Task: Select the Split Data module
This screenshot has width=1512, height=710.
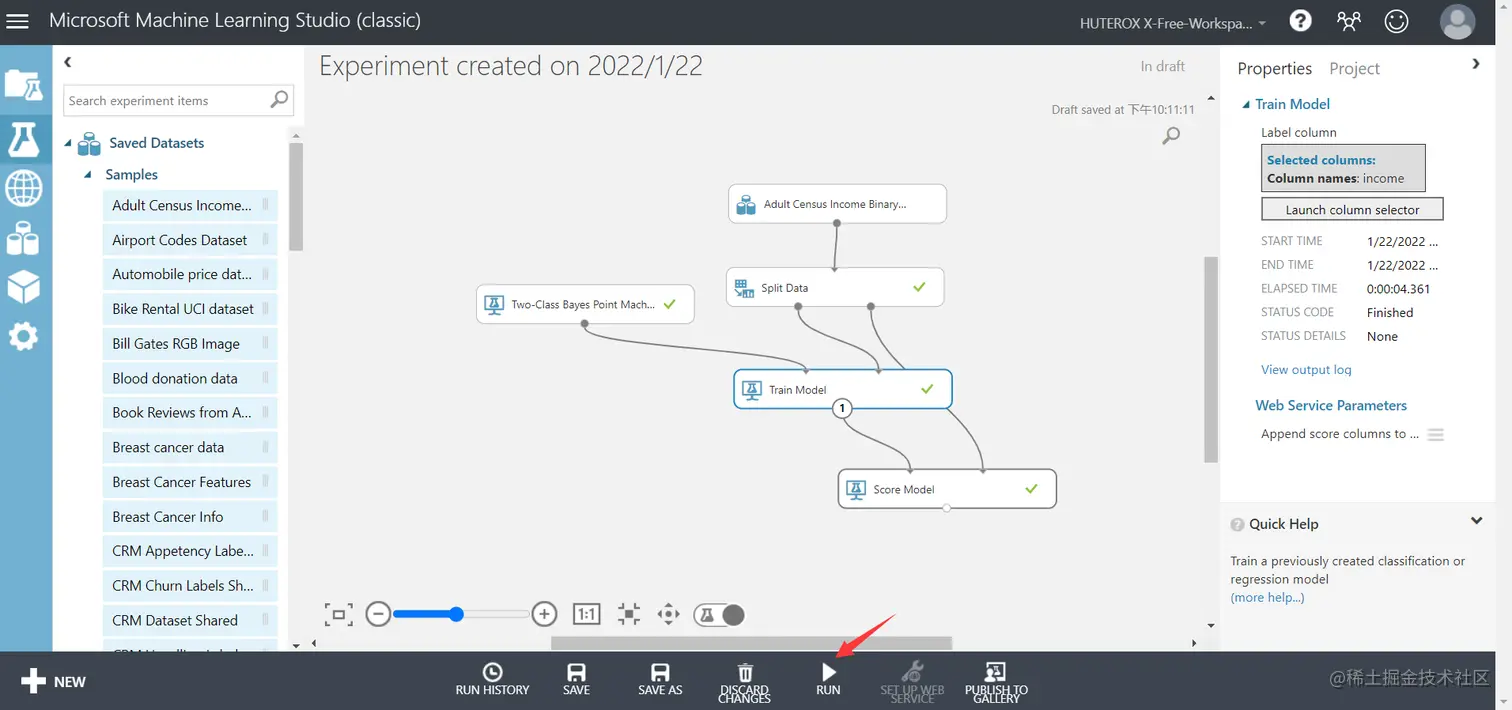Action: 835,287
